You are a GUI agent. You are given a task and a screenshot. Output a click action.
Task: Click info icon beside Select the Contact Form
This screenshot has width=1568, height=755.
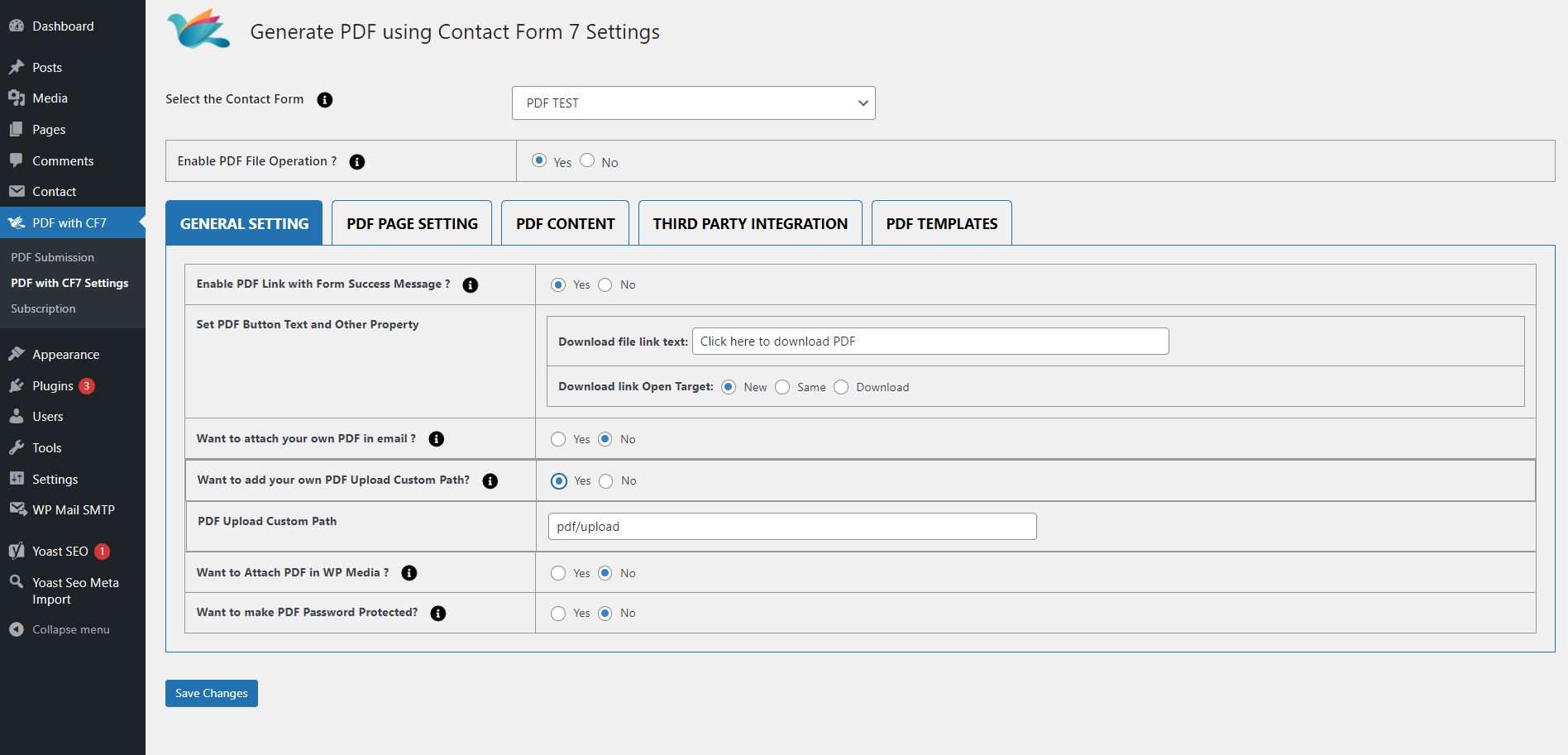(325, 100)
